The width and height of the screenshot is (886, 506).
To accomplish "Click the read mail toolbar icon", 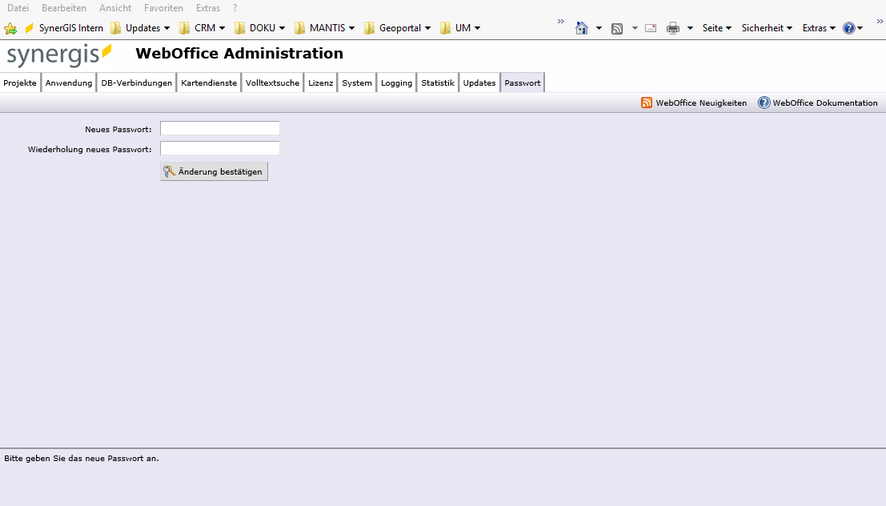I will 651,28.
